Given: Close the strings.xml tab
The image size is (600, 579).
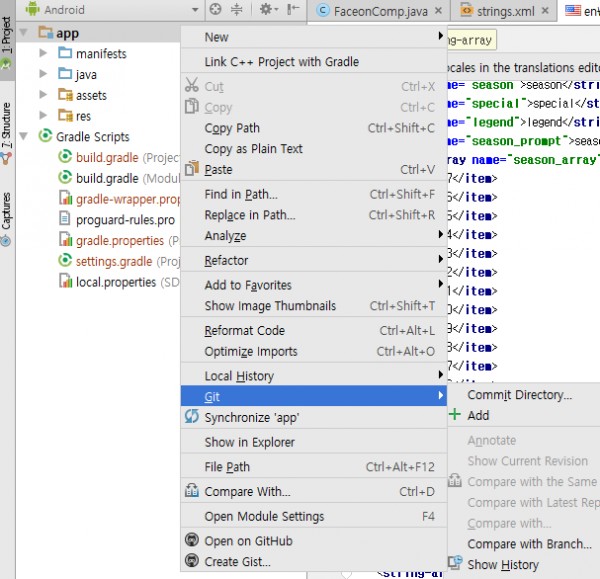Looking at the screenshot, I should click(545, 11).
